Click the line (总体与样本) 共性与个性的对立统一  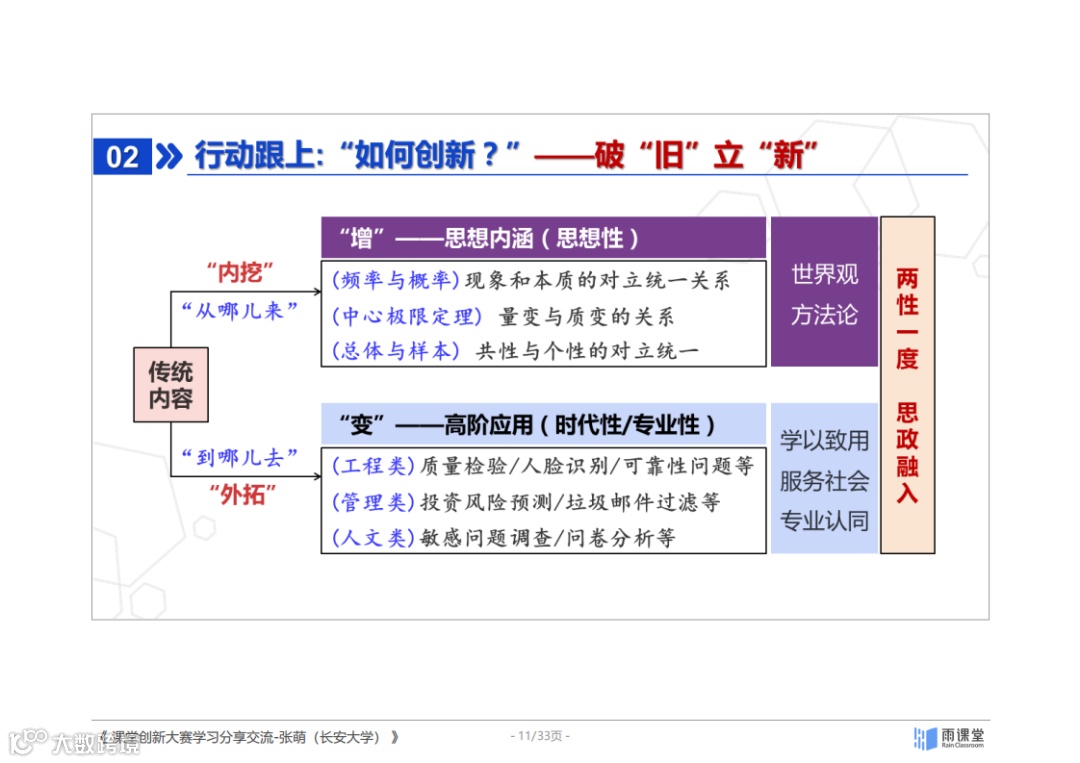(x=515, y=351)
